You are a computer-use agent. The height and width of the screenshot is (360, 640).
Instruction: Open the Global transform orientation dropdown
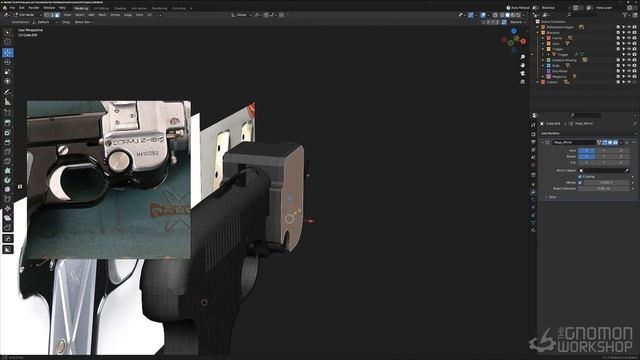coord(241,15)
